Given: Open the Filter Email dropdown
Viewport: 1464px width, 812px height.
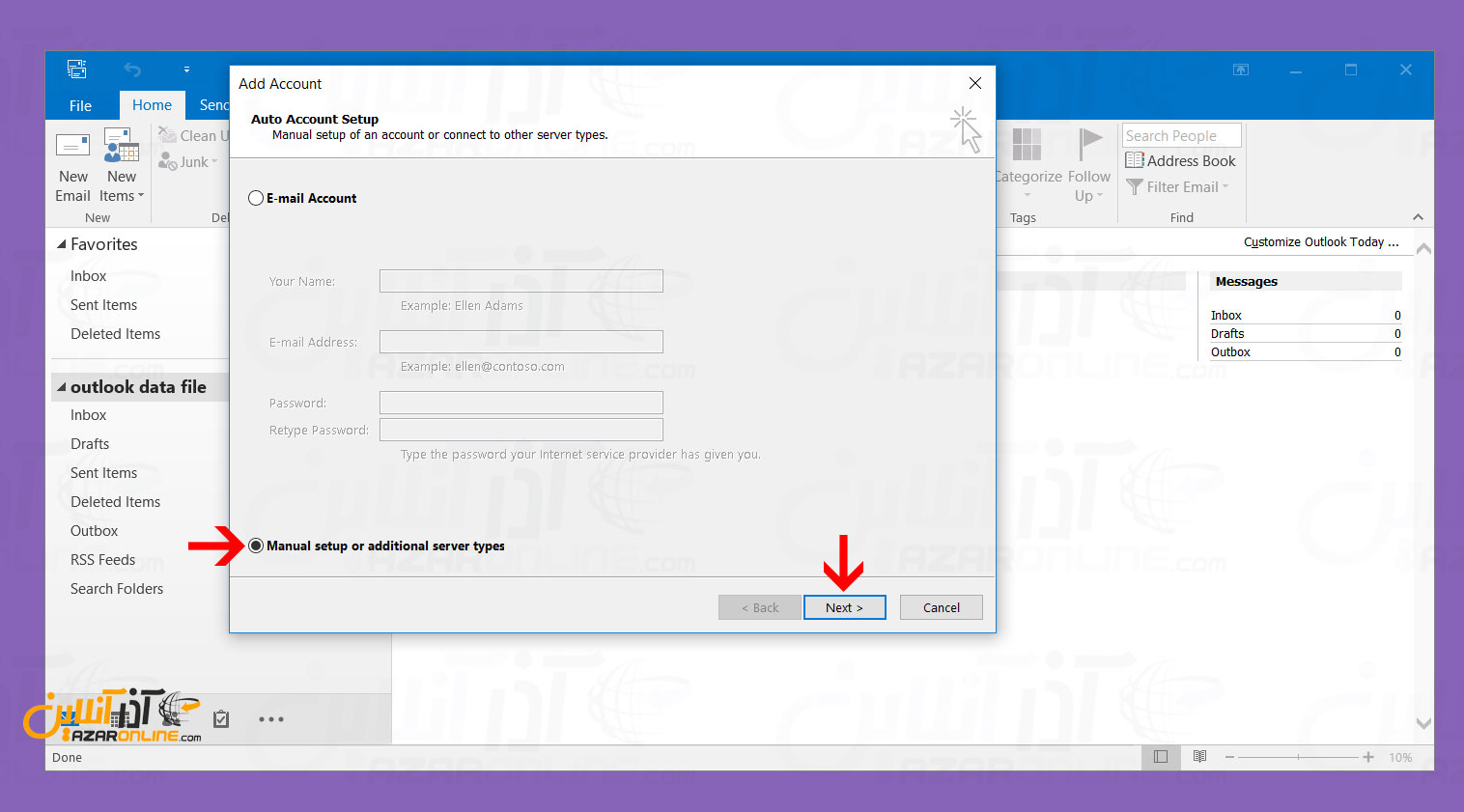Looking at the screenshot, I should tap(1178, 187).
